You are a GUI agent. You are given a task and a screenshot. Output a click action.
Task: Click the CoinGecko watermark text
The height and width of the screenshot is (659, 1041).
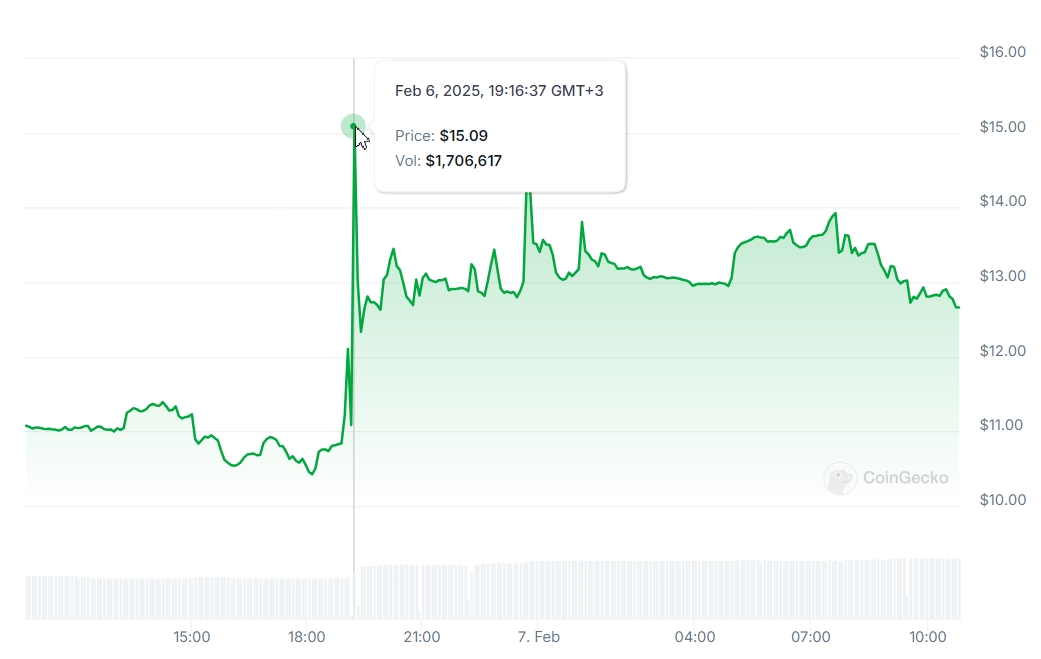[x=904, y=478]
